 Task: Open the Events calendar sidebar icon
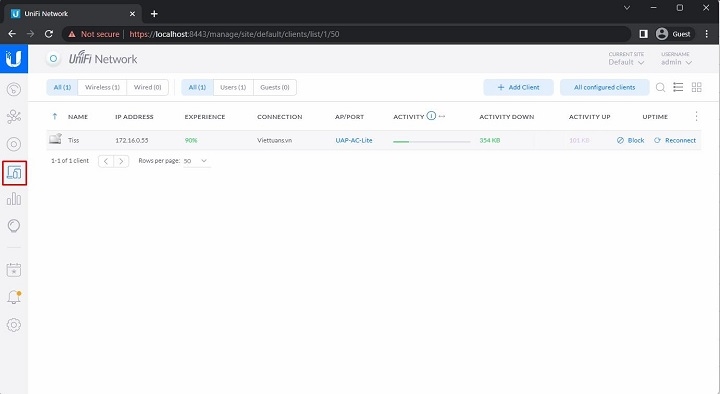click(14, 270)
